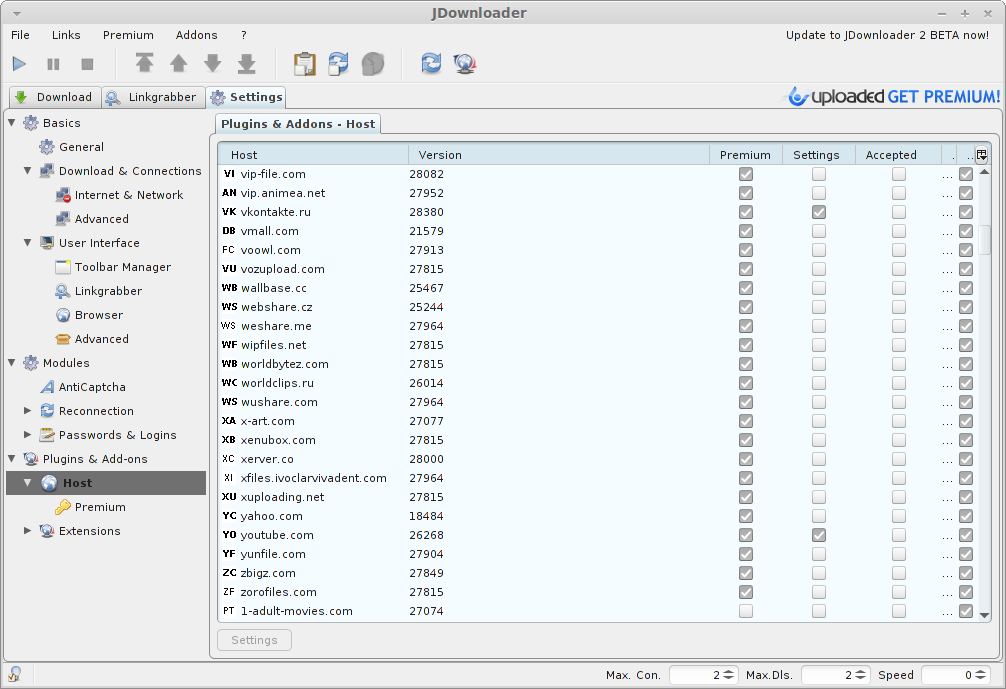Expand the Extensions node
The height and width of the screenshot is (689, 1006).
coord(28,531)
